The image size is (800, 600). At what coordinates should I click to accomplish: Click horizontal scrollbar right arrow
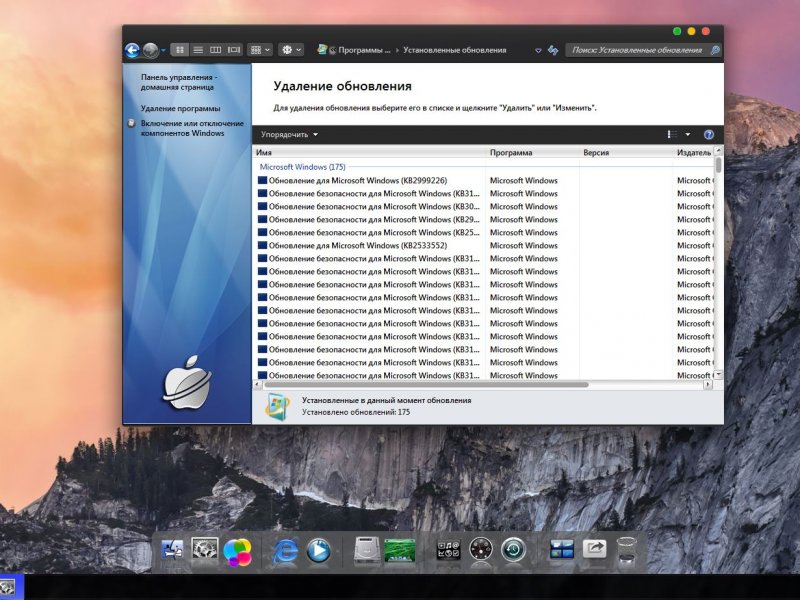point(708,385)
